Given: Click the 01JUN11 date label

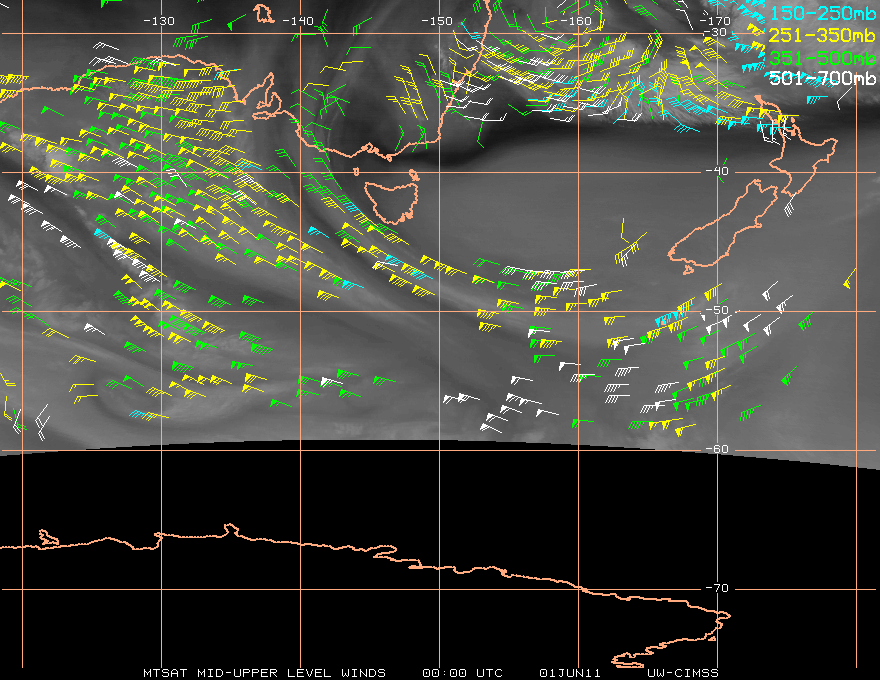Looking at the screenshot, I should pos(570,673).
